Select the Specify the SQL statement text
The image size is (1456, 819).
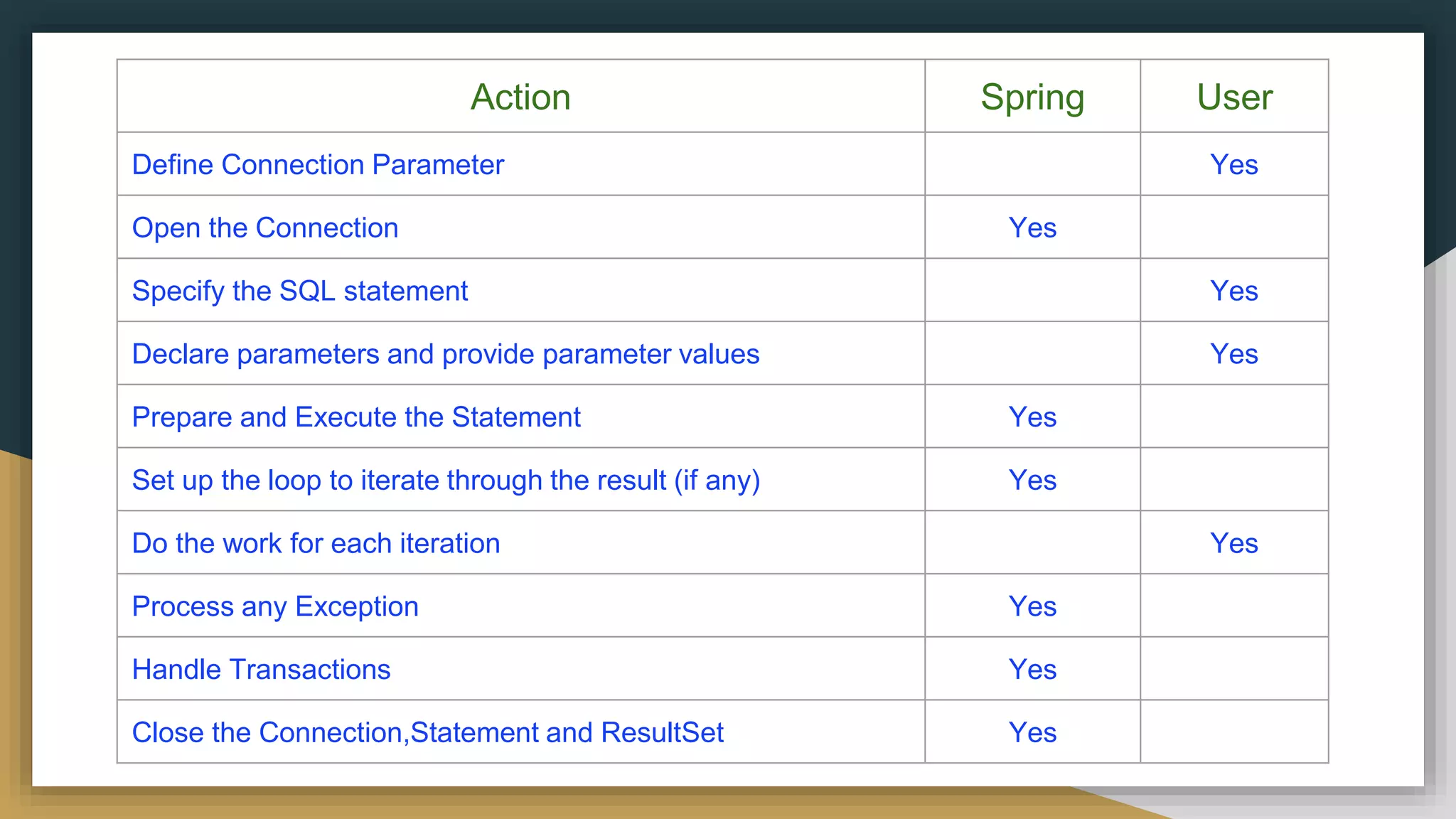(x=300, y=291)
